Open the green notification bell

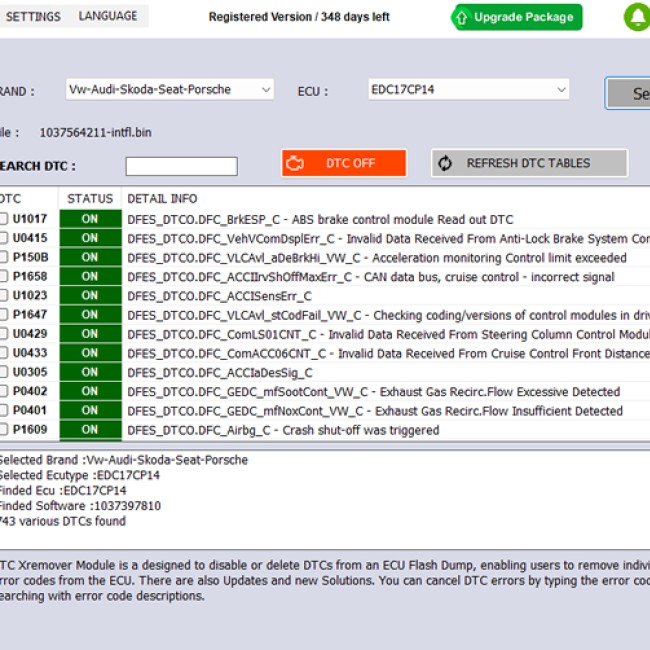[638, 17]
